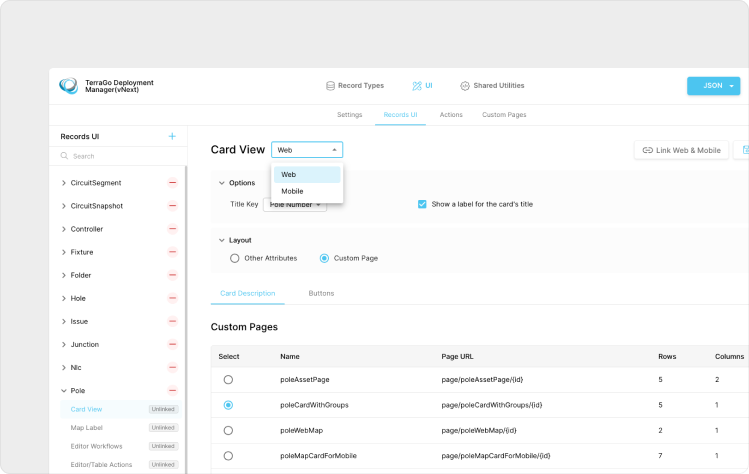Screen dimensions: 749x474
Task: Click the sidebar Search field
Action: (x=118, y=156)
